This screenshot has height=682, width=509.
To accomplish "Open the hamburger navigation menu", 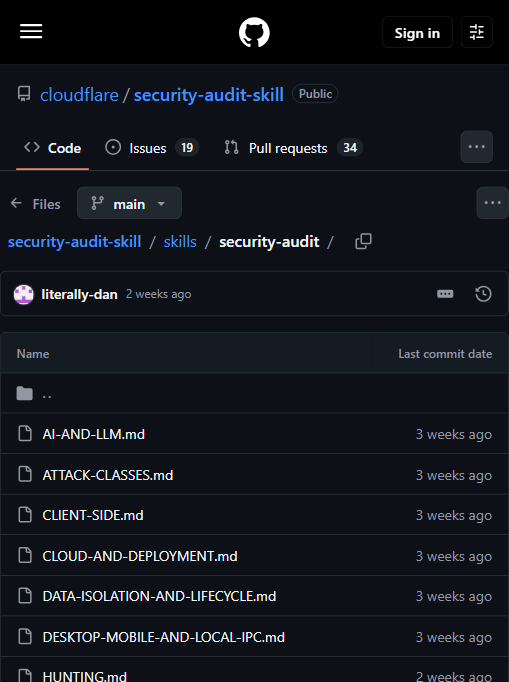I will (31, 31).
